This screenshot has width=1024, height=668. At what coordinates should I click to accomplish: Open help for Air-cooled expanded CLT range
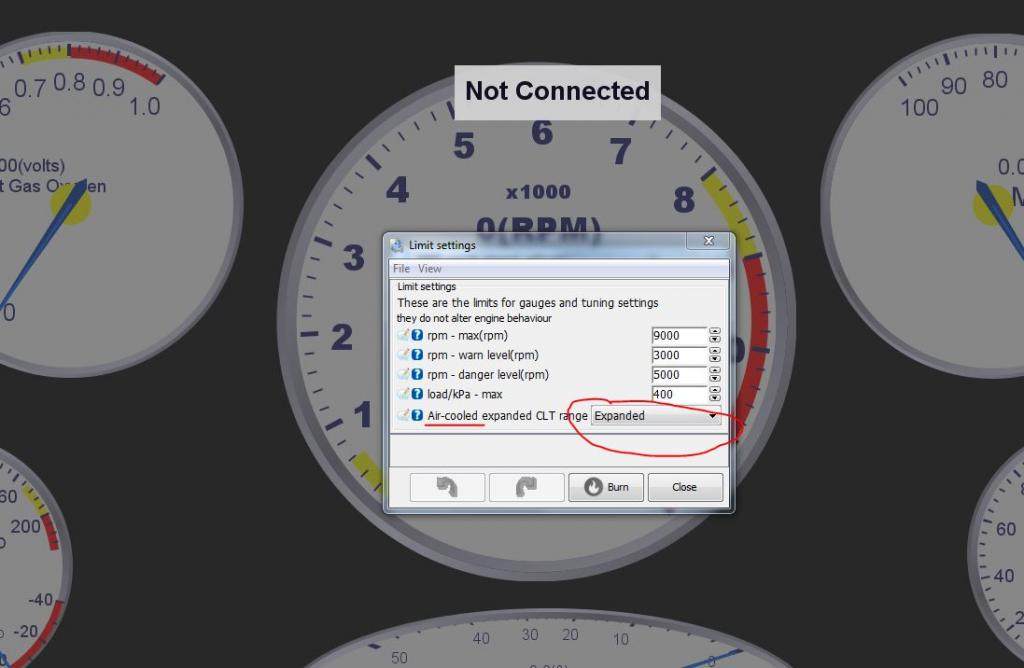pyautogui.click(x=417, y=415)
